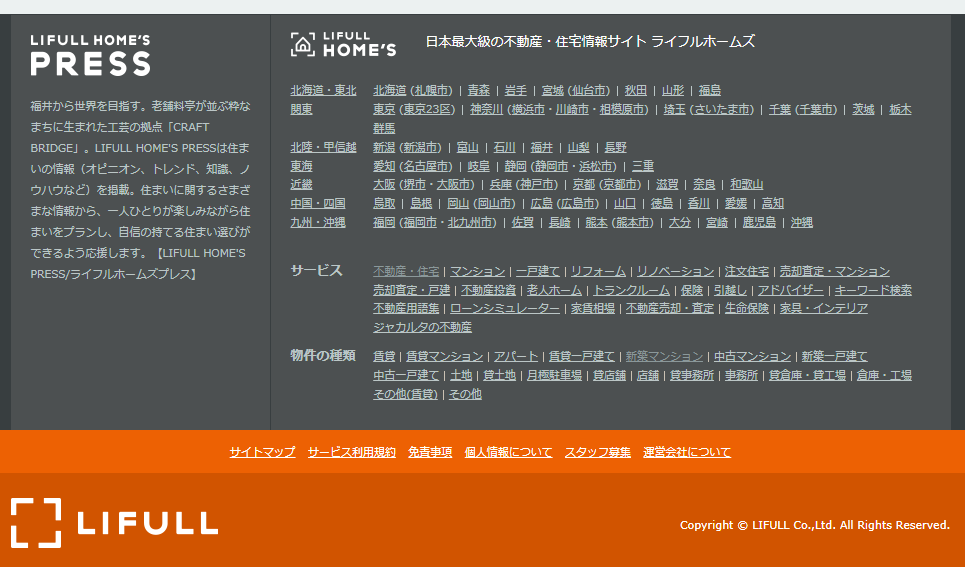Screen dimensions: 965x567
Task: Open the サイトマップ footer link
Action: 262,452
